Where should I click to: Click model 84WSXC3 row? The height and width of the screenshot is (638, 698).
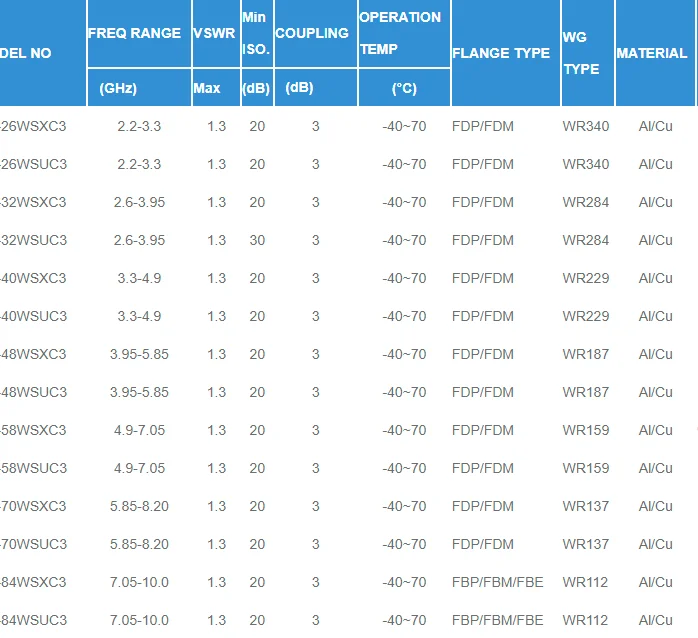pyautogui.click(x=33, y=582)
